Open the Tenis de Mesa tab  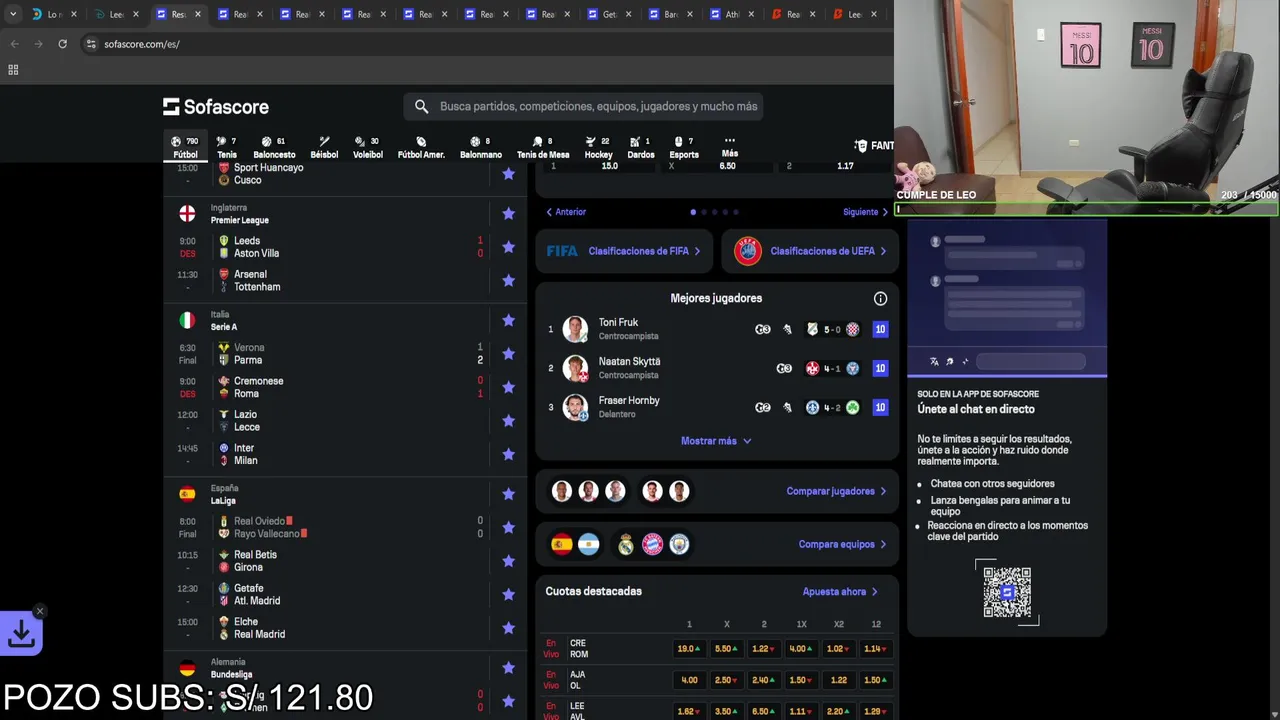pyautogui.click(x=543, y=147)
